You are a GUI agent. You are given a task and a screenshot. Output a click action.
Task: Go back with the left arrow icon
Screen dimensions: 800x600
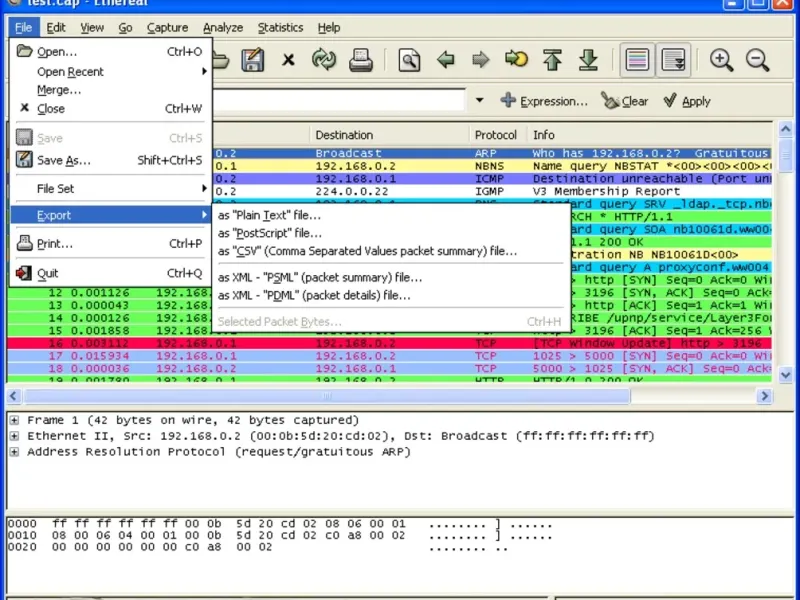446,60
